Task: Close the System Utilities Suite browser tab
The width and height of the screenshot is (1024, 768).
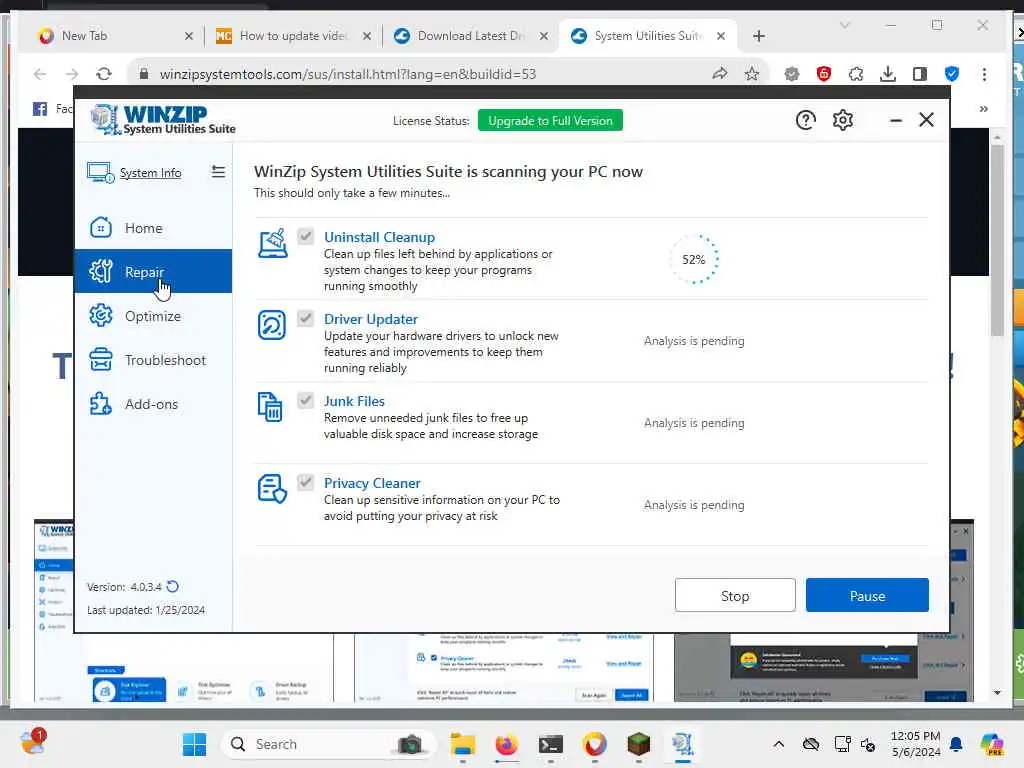Action: click(720, 36)
